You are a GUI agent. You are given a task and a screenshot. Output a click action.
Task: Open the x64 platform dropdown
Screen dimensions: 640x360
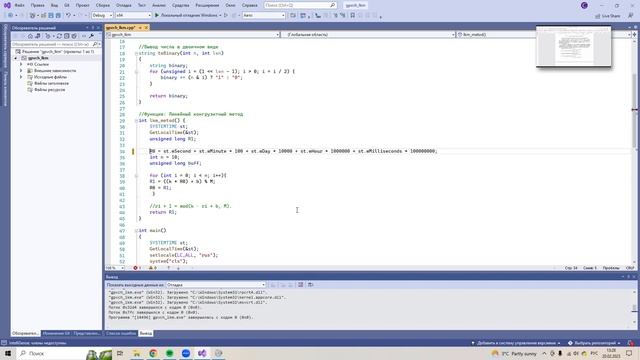click(133, 15)
